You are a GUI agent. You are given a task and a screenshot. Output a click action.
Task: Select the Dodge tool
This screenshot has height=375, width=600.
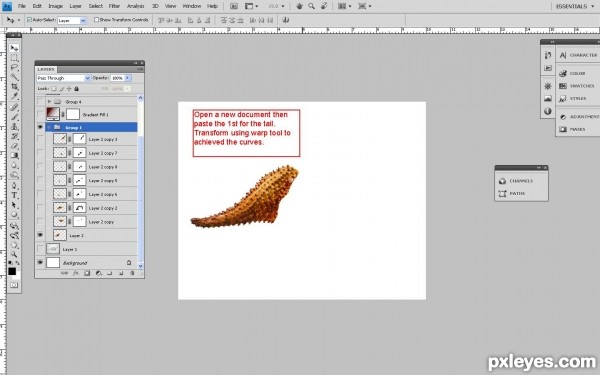click(x=14, y=175)
